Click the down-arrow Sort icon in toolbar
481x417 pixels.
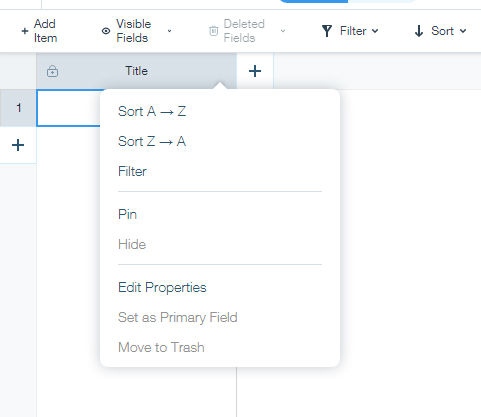point(419,31)
